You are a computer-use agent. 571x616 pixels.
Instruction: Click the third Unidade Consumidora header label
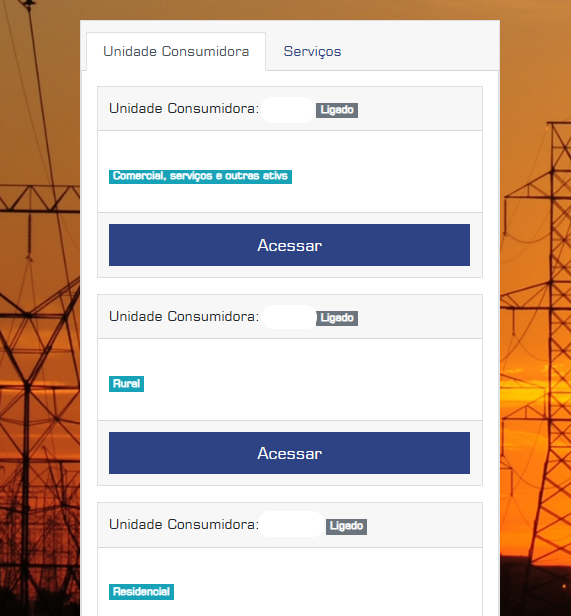coord(184,524)
